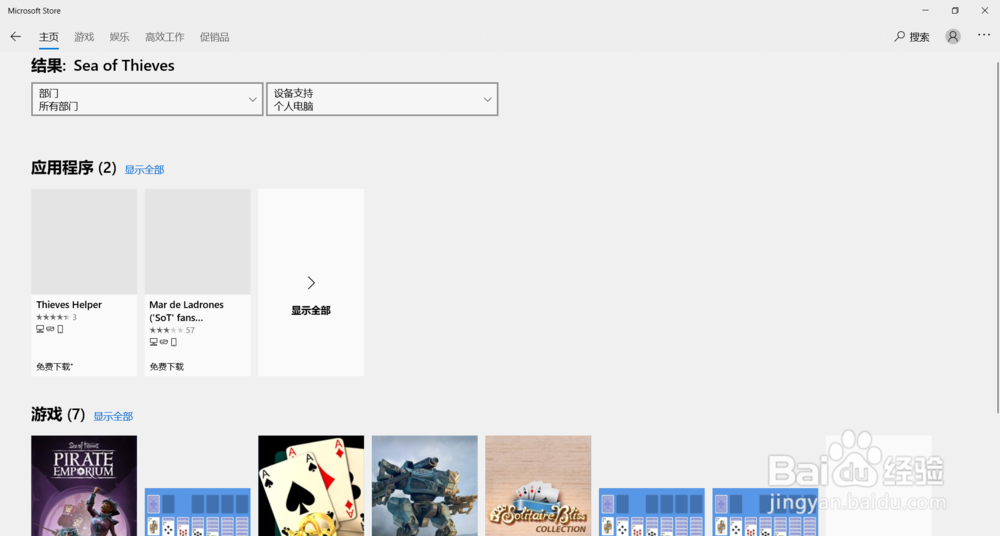Open Pirate Emporium game tile
This screenshot has height=536, width=1000.
click(84, 486)
